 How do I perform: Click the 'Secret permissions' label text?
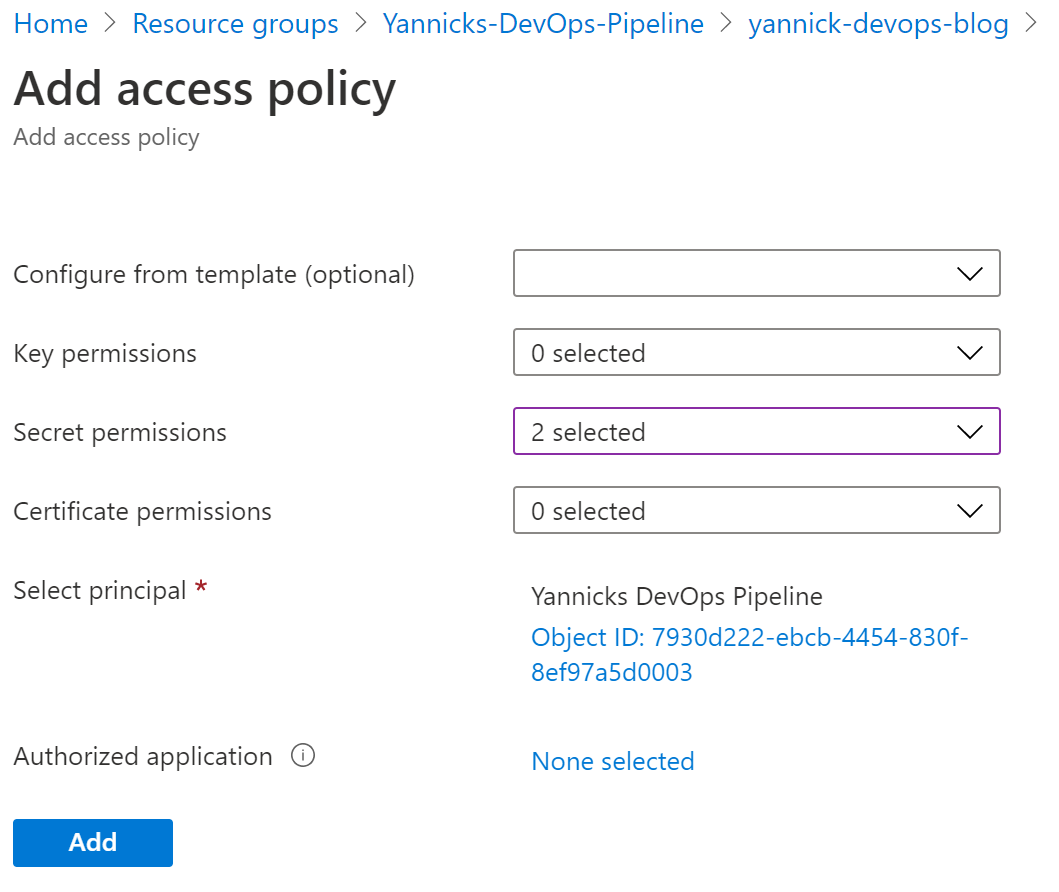(120, 432)
